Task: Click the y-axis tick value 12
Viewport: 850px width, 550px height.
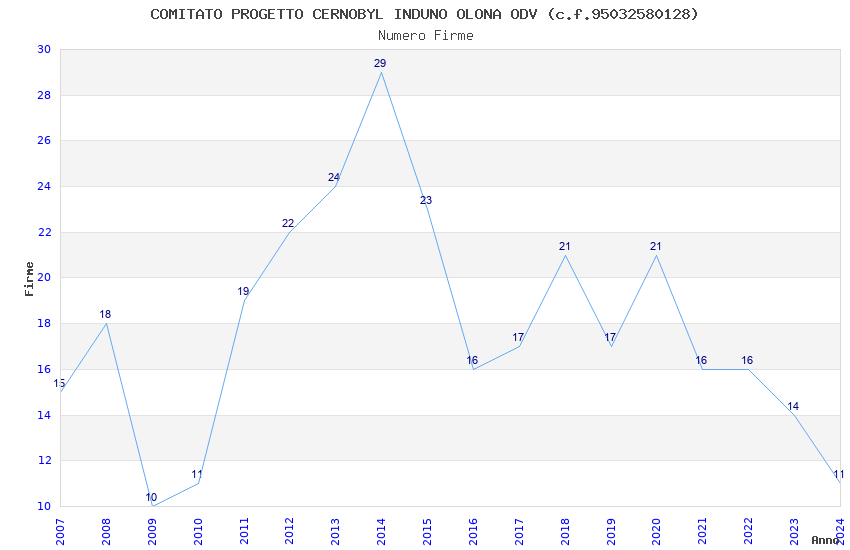Action: [x=44, y=460]
